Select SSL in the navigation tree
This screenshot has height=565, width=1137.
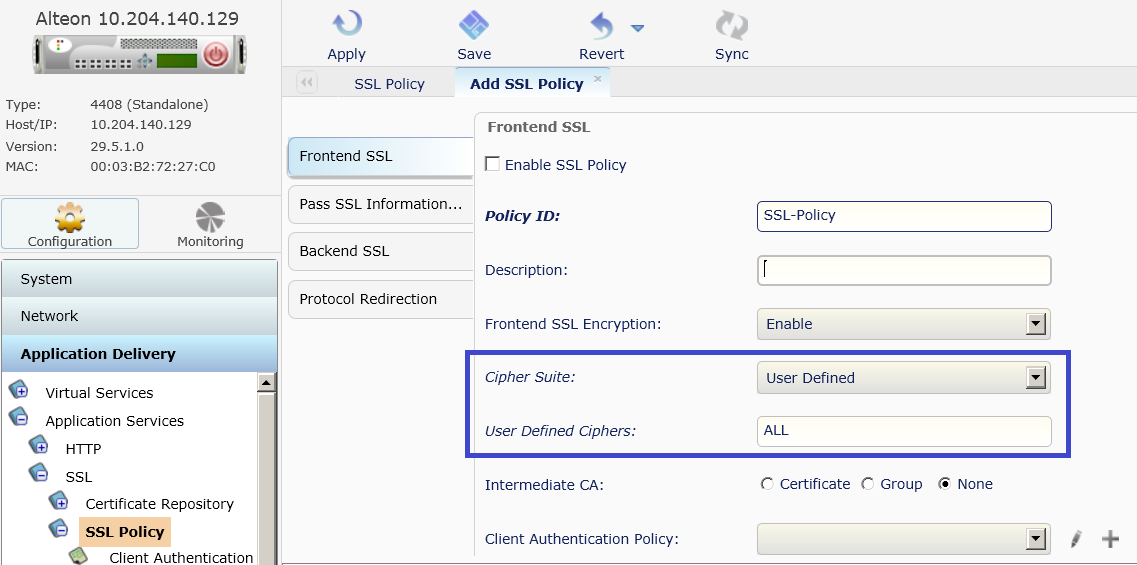[79, 477]
